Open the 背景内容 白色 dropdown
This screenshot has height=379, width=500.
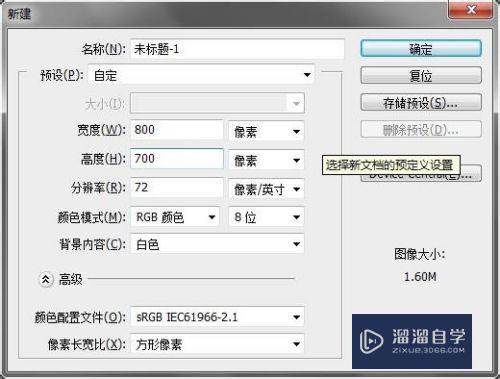pyautogui.click(x=217, y=244)
